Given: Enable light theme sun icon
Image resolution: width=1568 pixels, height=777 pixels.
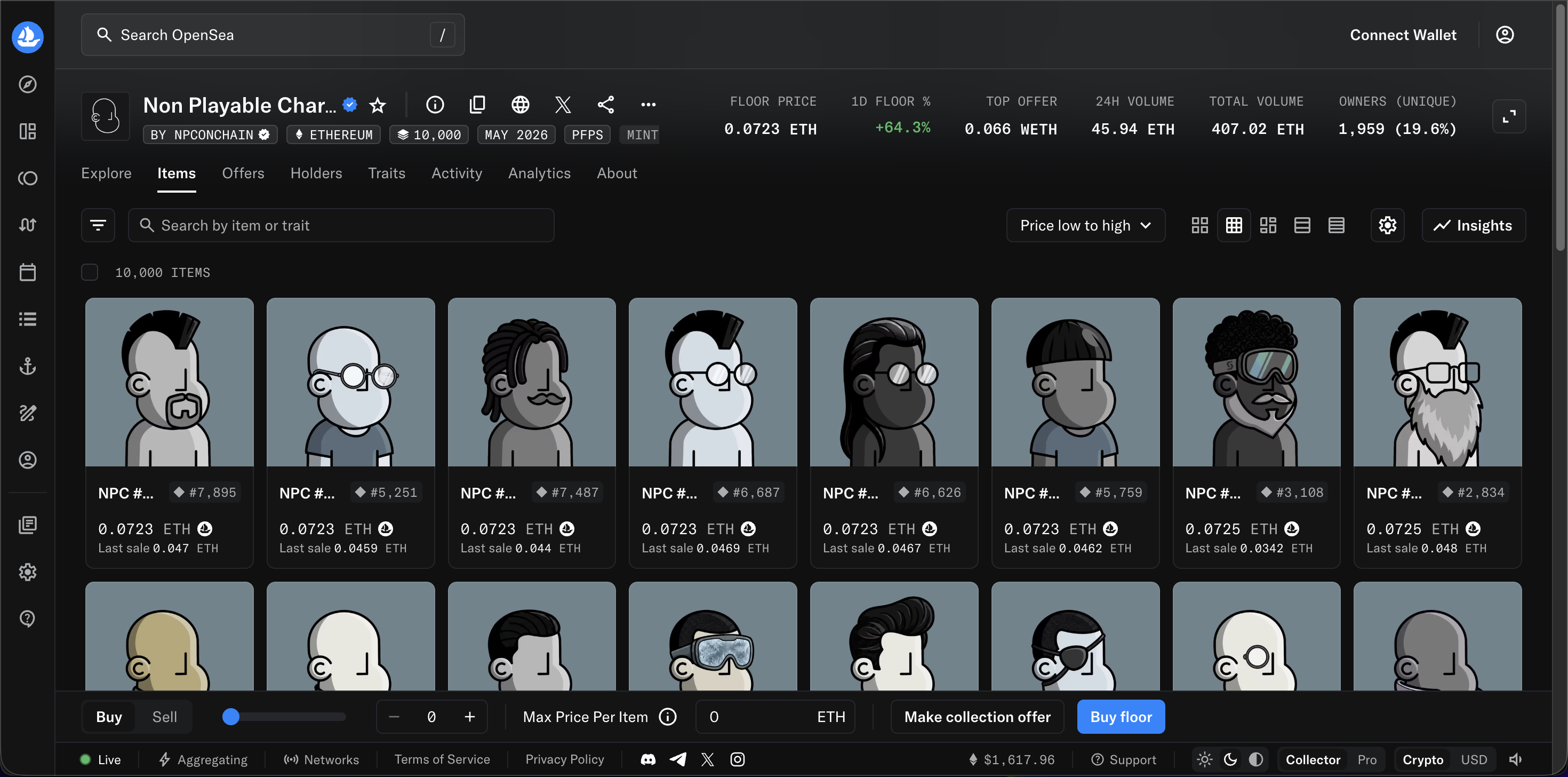Looking at the screenshot, I should (x=1205, y=759).
